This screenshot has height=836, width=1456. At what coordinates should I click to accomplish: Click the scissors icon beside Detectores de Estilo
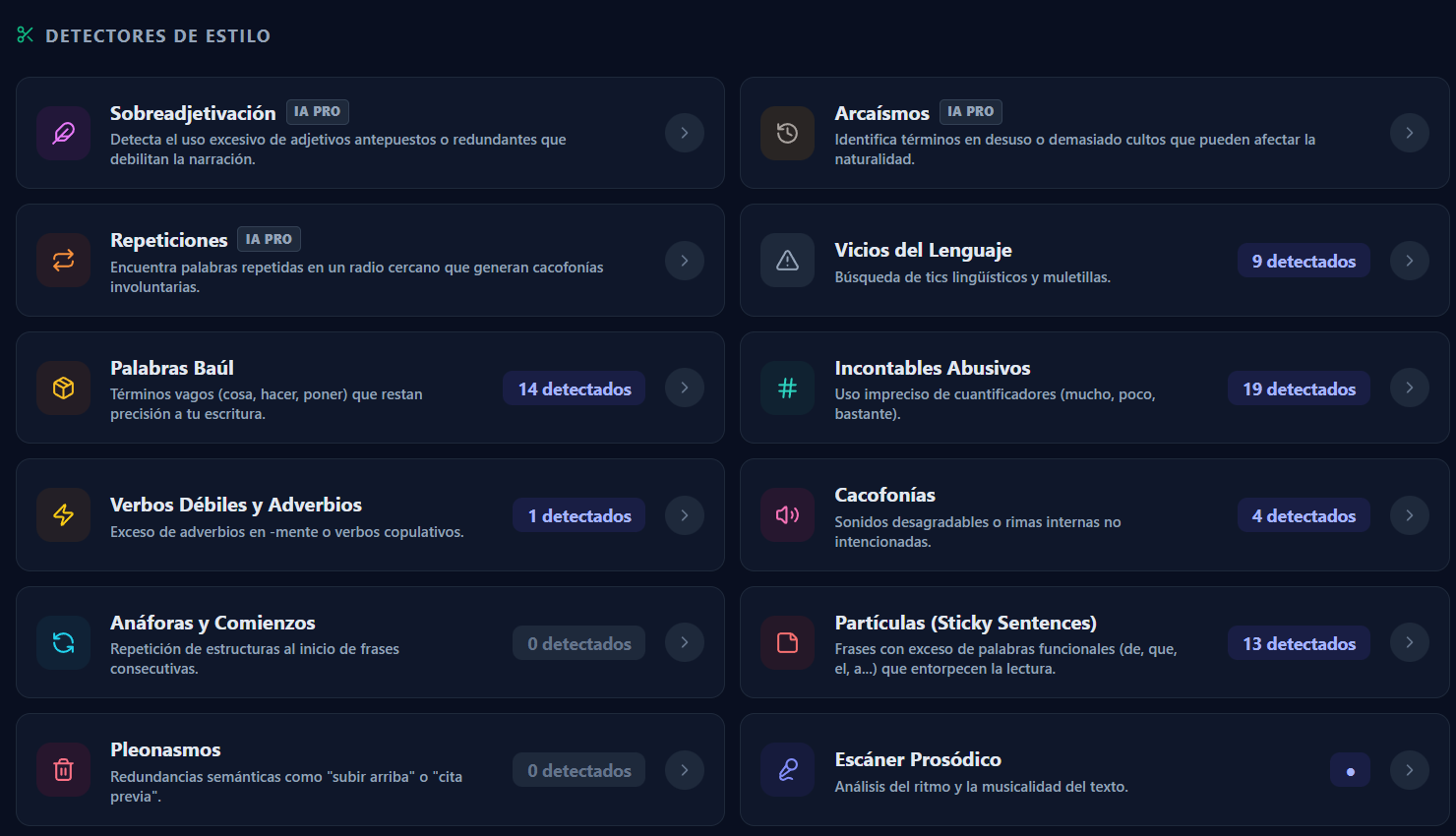pyautogui.click(x=26, y=35)
